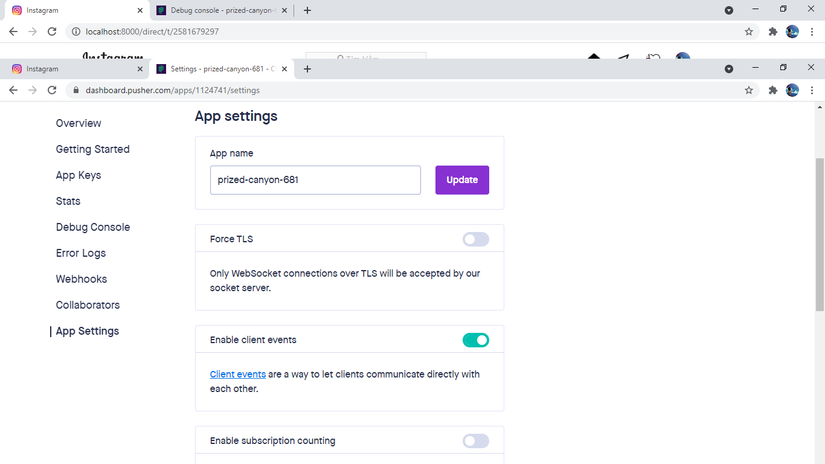The width and height of the screenshot is (825, 464).
Task: Bookmark the Pusher settings page with star
Action: click(749, 90)
